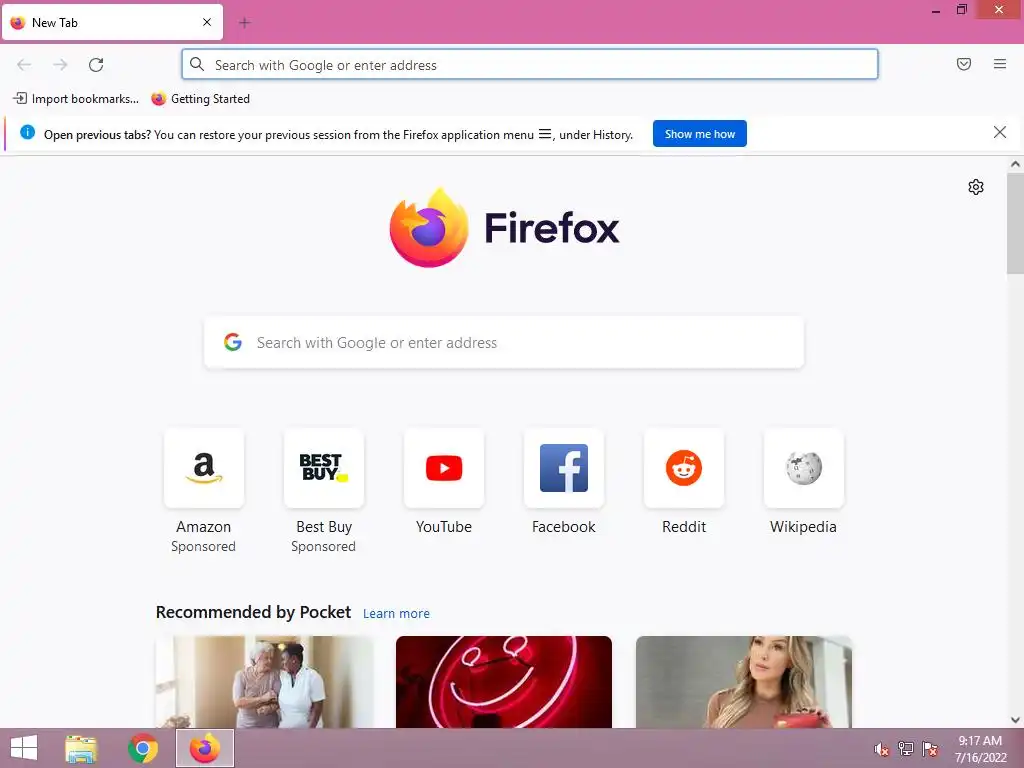Viewport: 1024px width, 768px height.
Task: Click the muted volume tray icon
Action: [882, 749]
